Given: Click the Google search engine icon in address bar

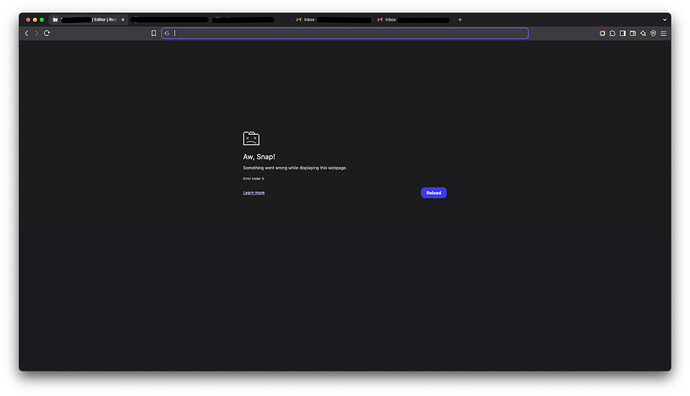Looking at the screenshot, I should 167,33.
